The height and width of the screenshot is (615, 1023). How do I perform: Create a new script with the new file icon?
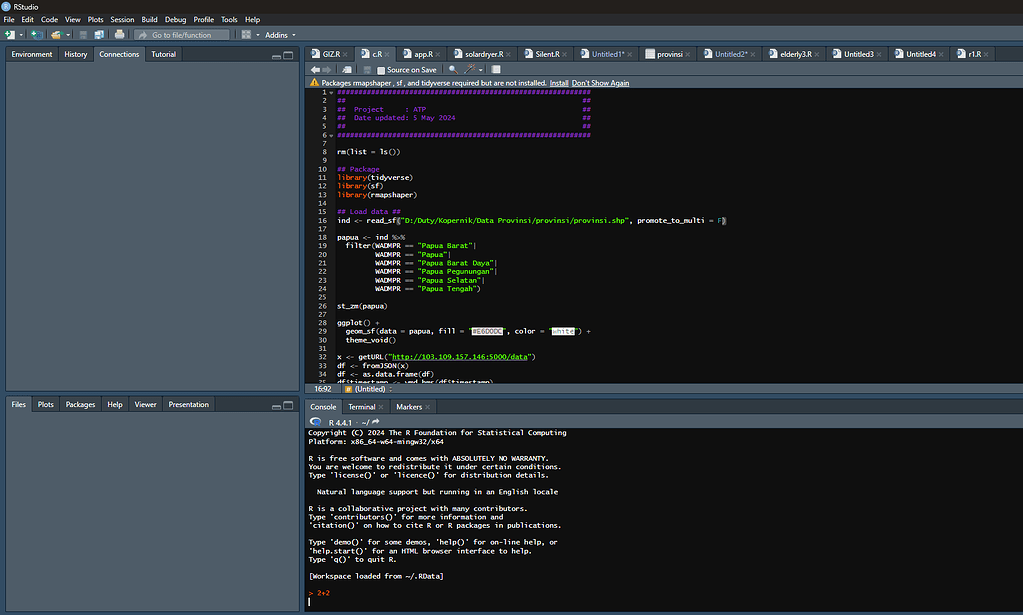(9, 33)
